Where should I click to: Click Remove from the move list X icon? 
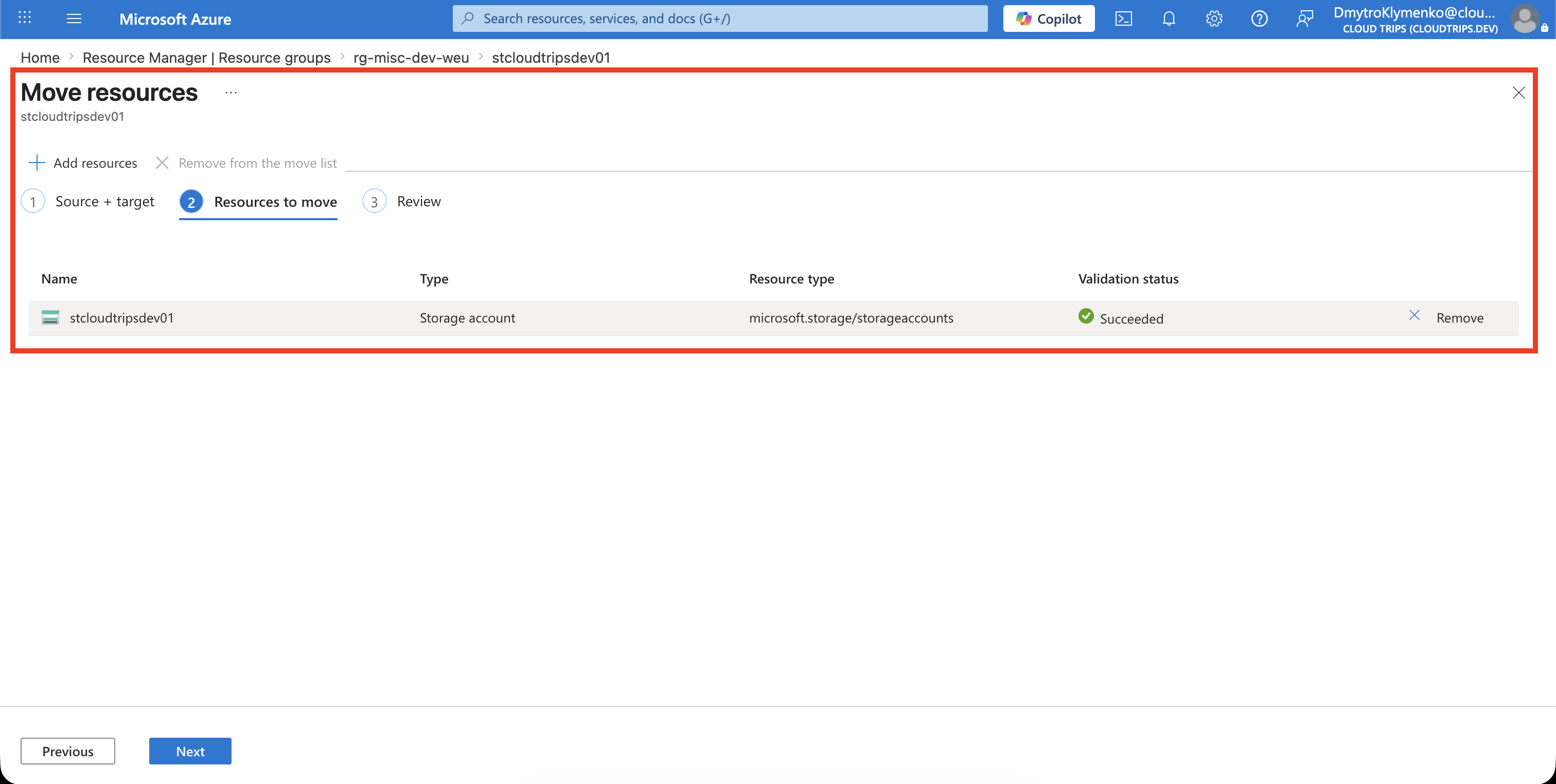tap(162, 163)
